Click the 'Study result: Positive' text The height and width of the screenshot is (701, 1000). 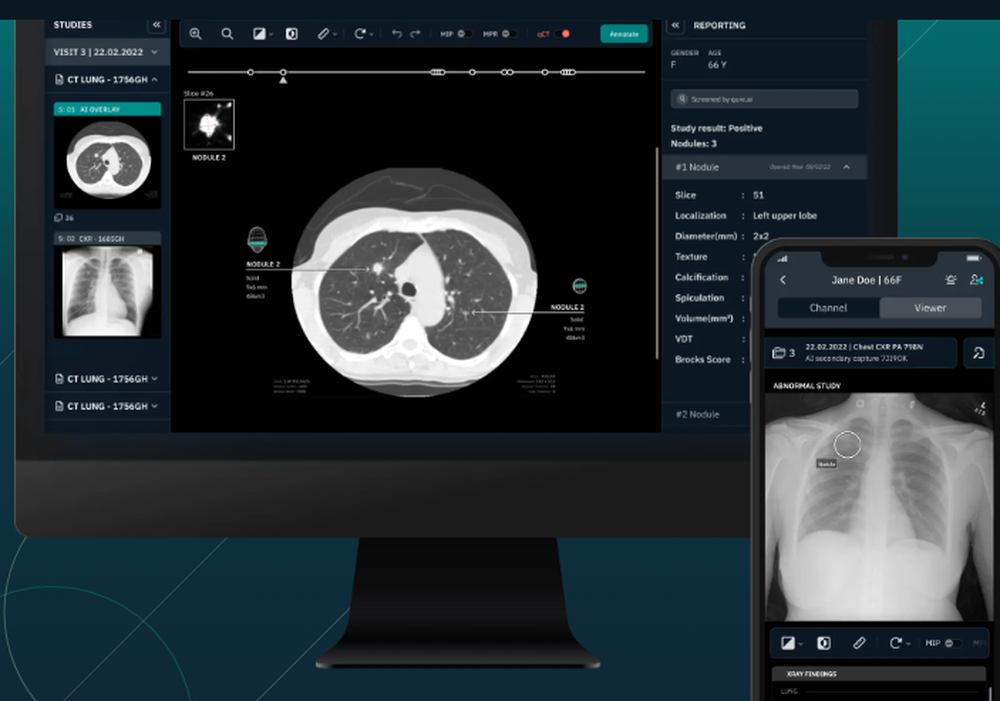(x=716, y=128)
